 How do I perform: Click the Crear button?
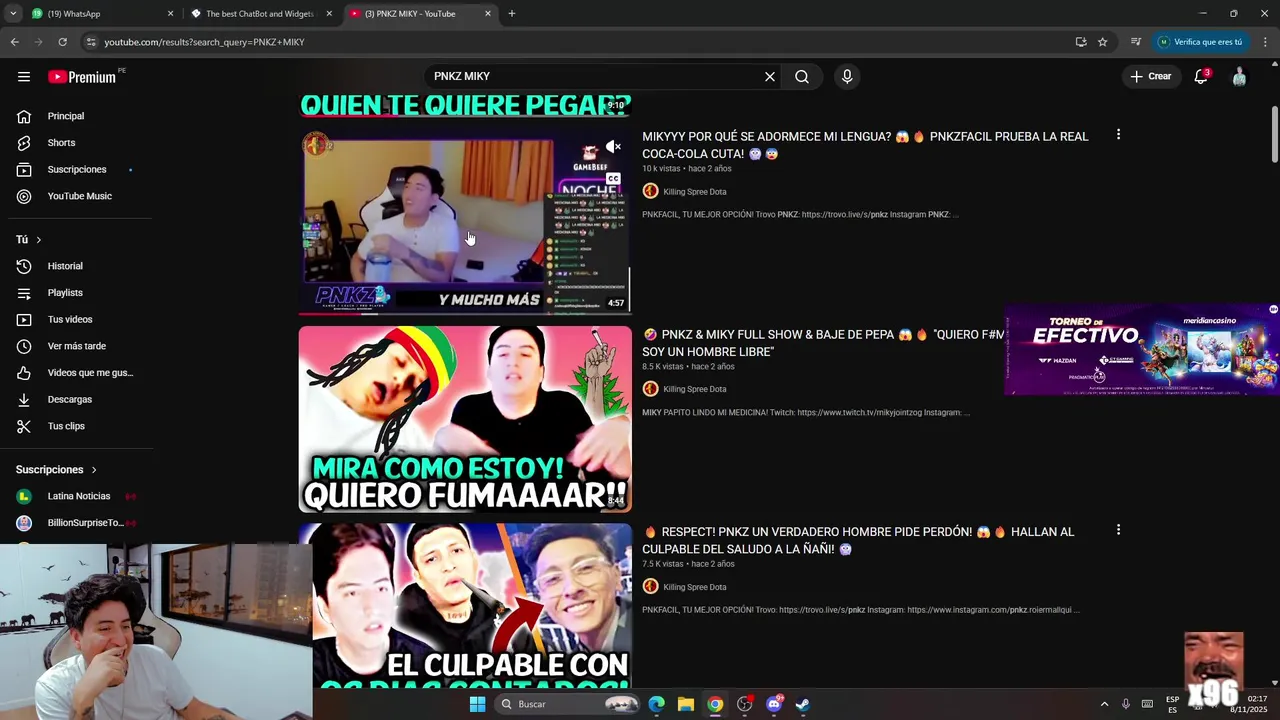1150,76
